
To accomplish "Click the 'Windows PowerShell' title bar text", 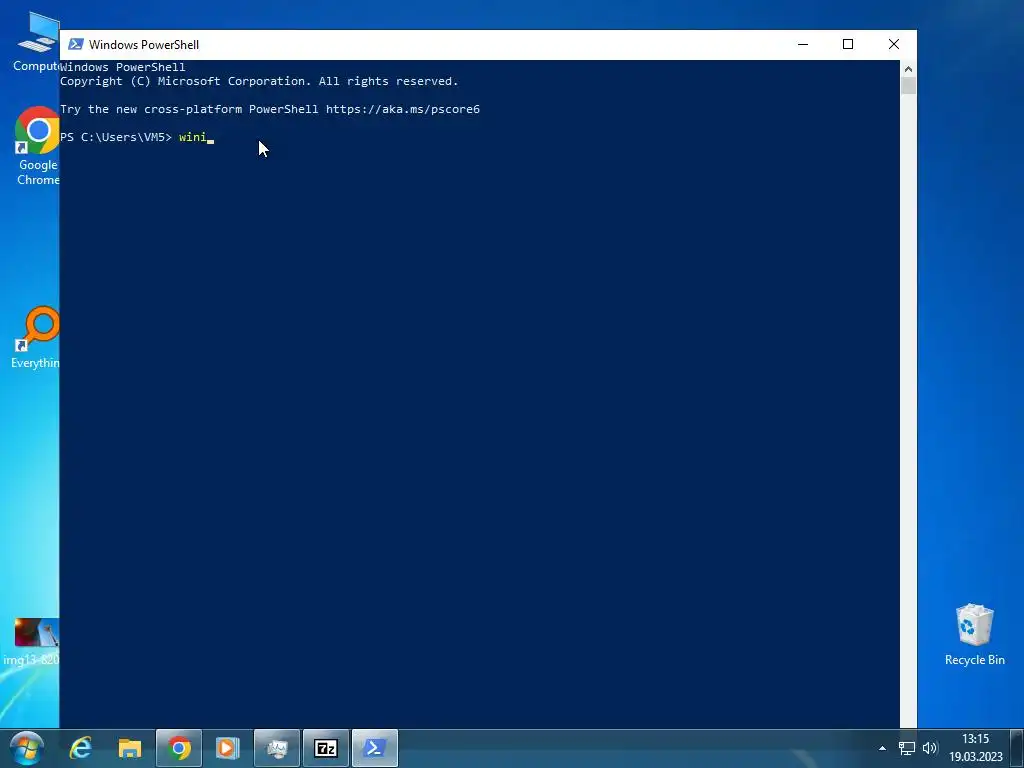I will pos(144,44).
